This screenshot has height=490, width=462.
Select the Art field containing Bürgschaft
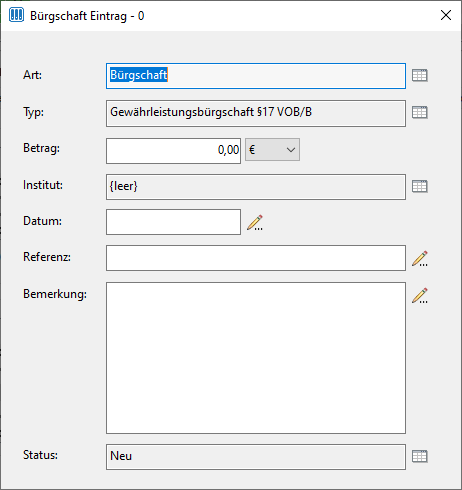[x=256, y=76]
